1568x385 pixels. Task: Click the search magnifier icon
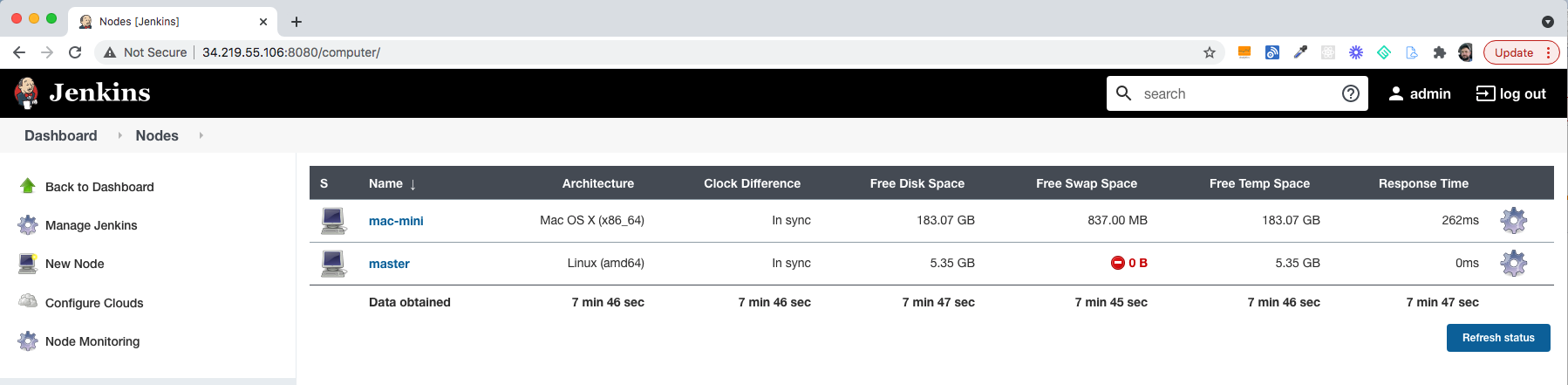click(1124, 93)
